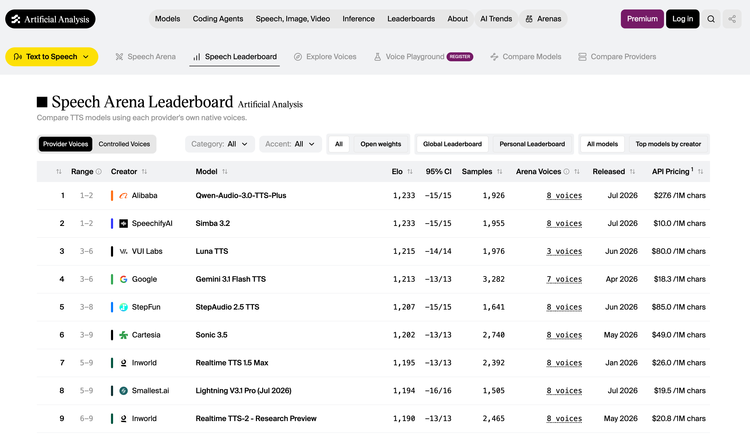The image size is (750, 435).
Task: Switch to Personal Leaderboard toggle
Action: (532, 144)
